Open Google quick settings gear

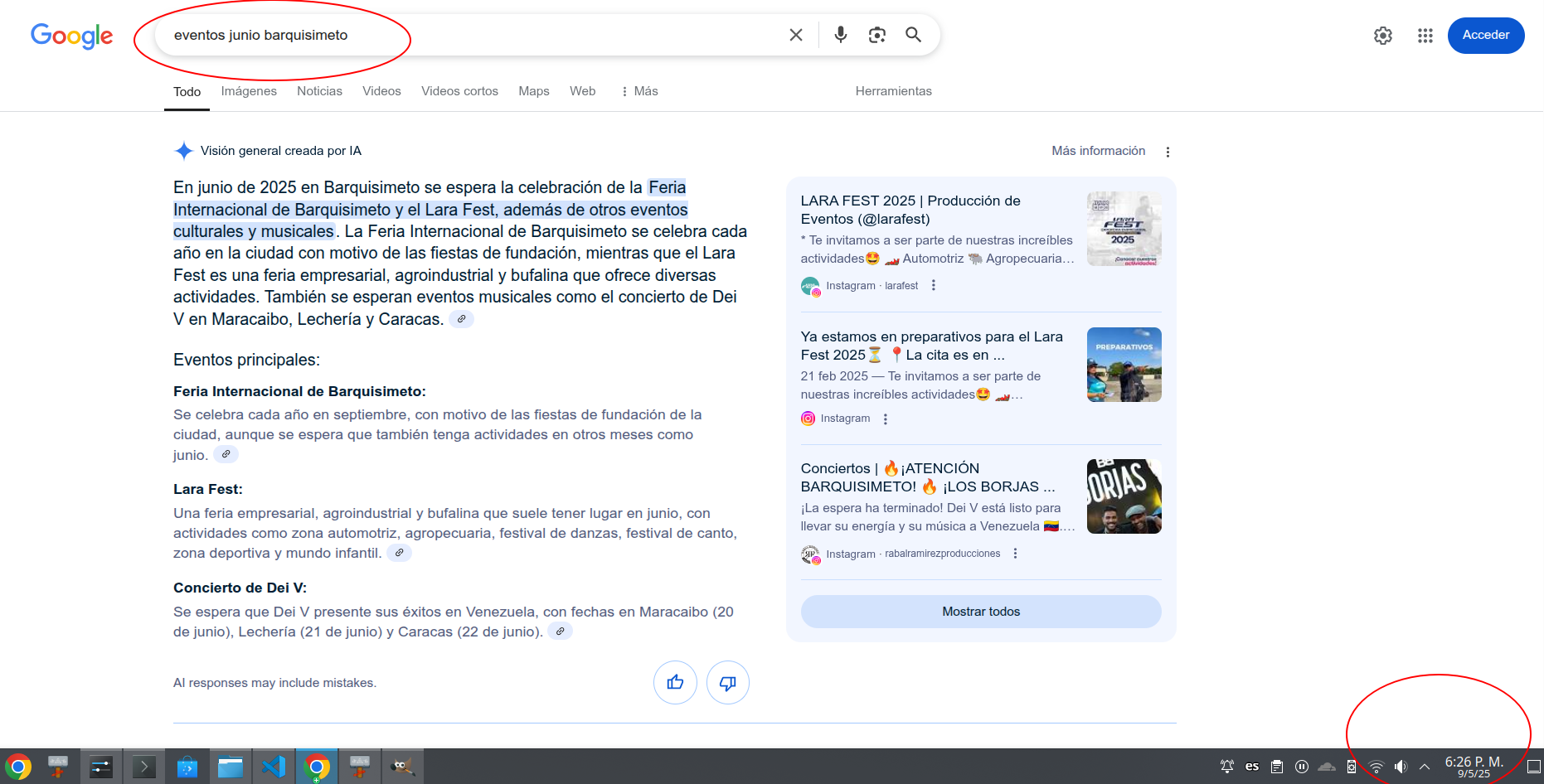click(x=1382, y=36)
